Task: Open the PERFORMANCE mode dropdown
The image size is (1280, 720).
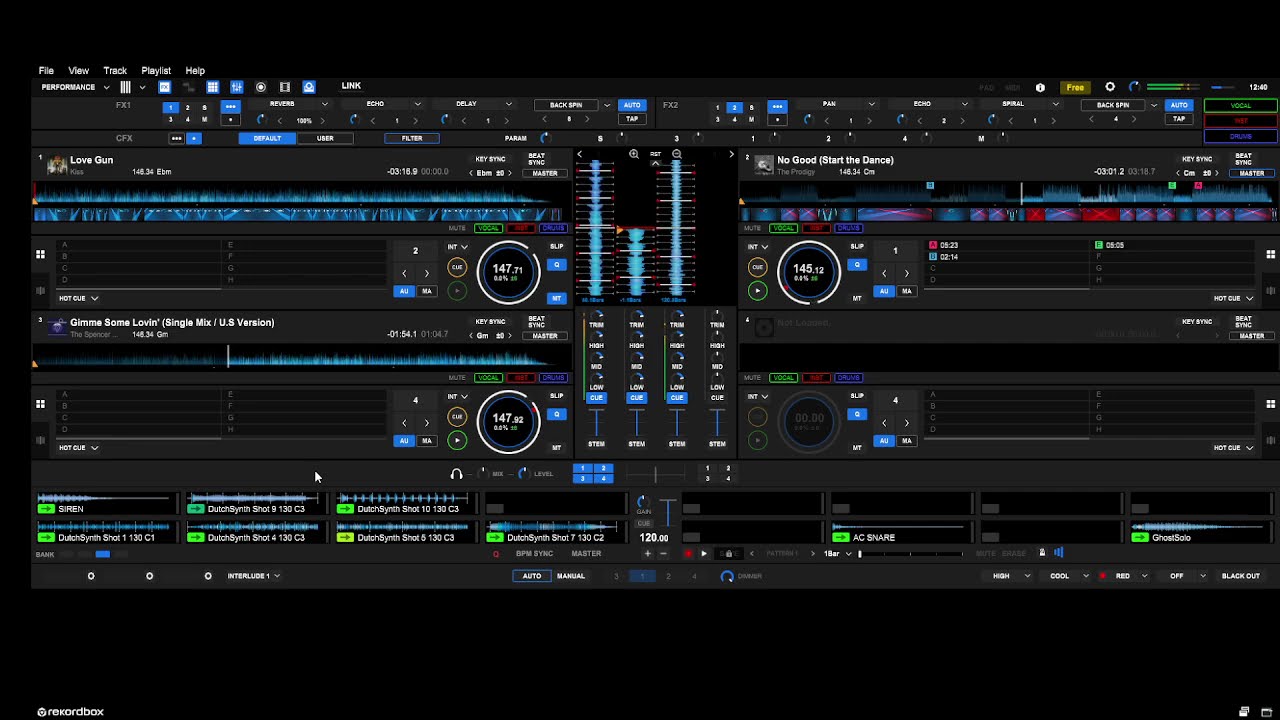Action: pos(75,87)
